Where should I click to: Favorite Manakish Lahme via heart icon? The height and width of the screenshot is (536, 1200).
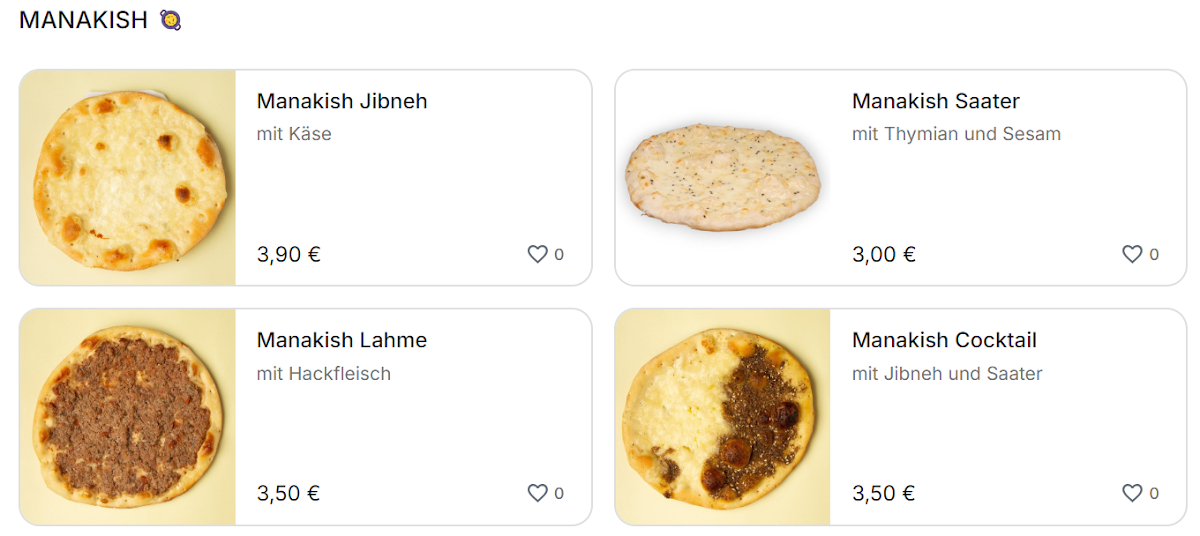(537, 493)
